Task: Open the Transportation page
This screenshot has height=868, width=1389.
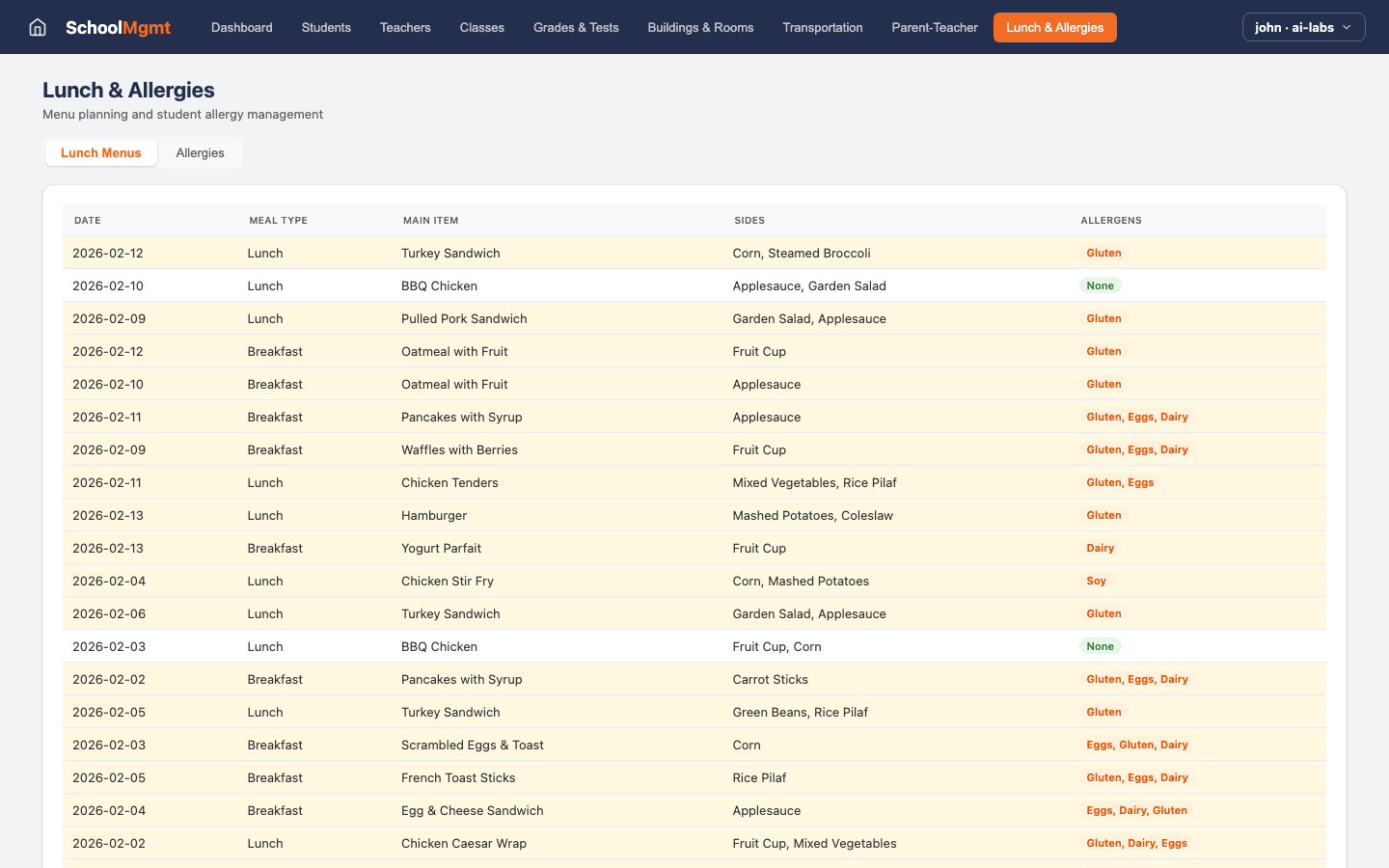Action: point(823,27)
